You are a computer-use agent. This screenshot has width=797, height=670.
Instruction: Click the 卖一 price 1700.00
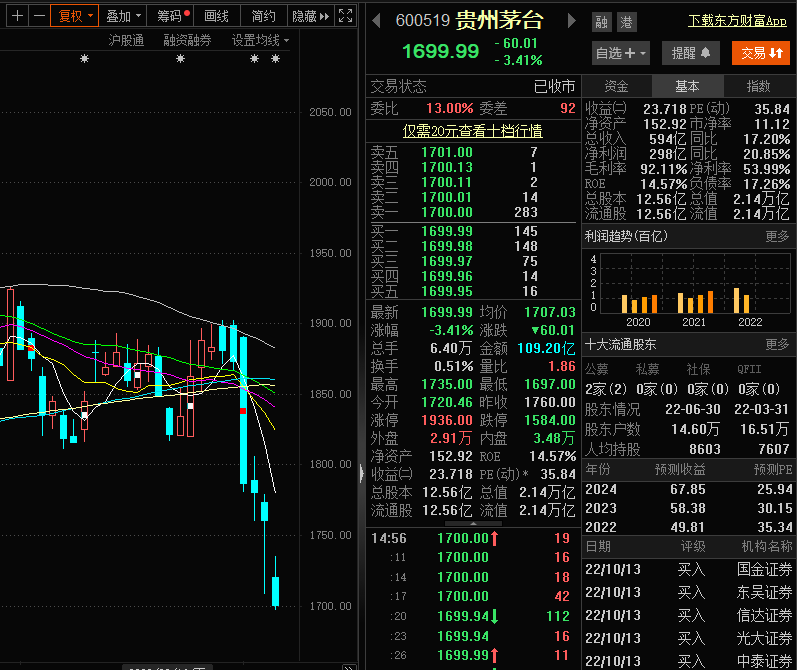pyautogui.click(x=447, y=212)
